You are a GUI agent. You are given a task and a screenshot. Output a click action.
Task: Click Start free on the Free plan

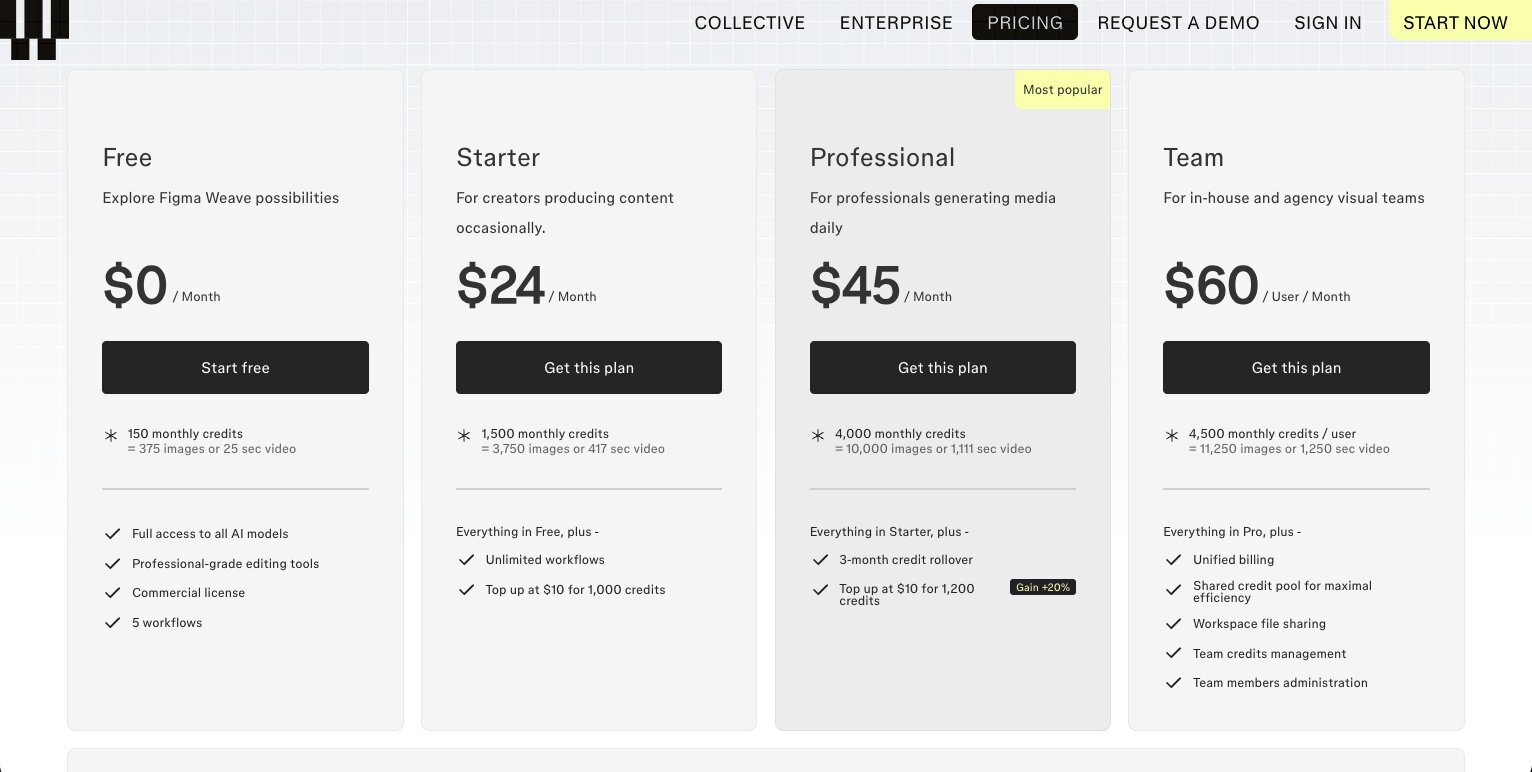click(x=235, y=367)
